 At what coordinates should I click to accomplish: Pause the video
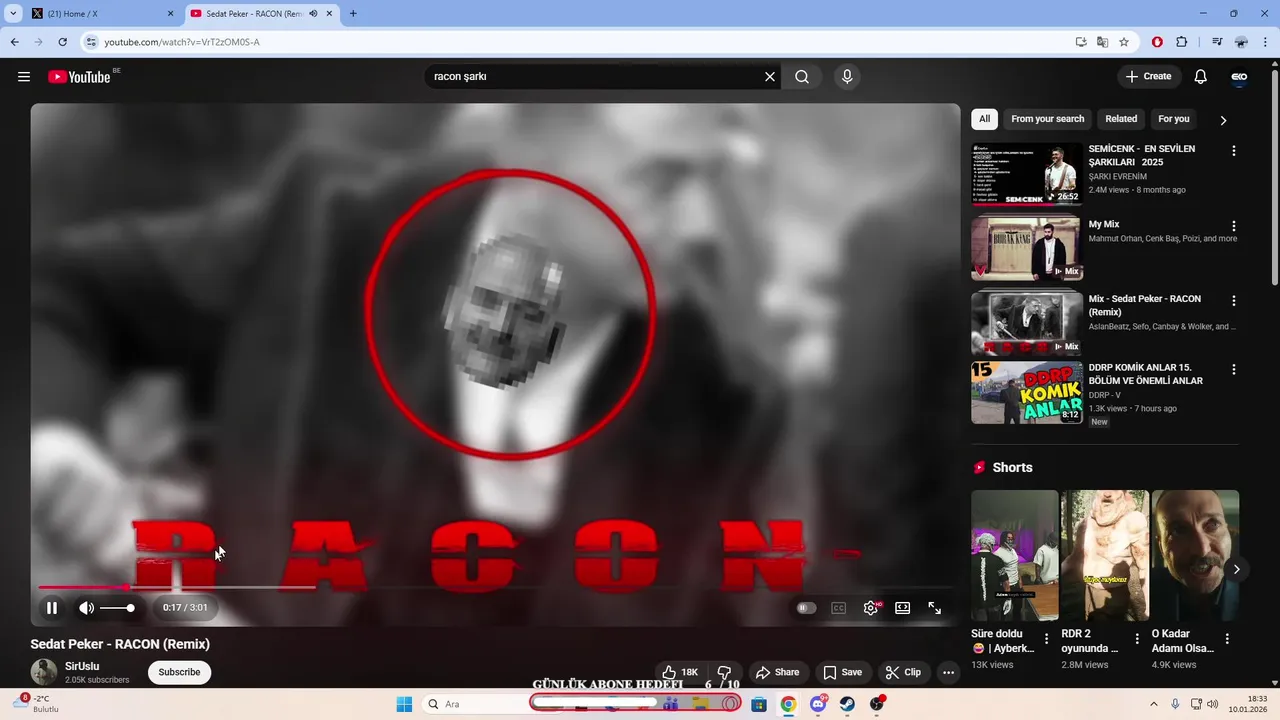52,608
